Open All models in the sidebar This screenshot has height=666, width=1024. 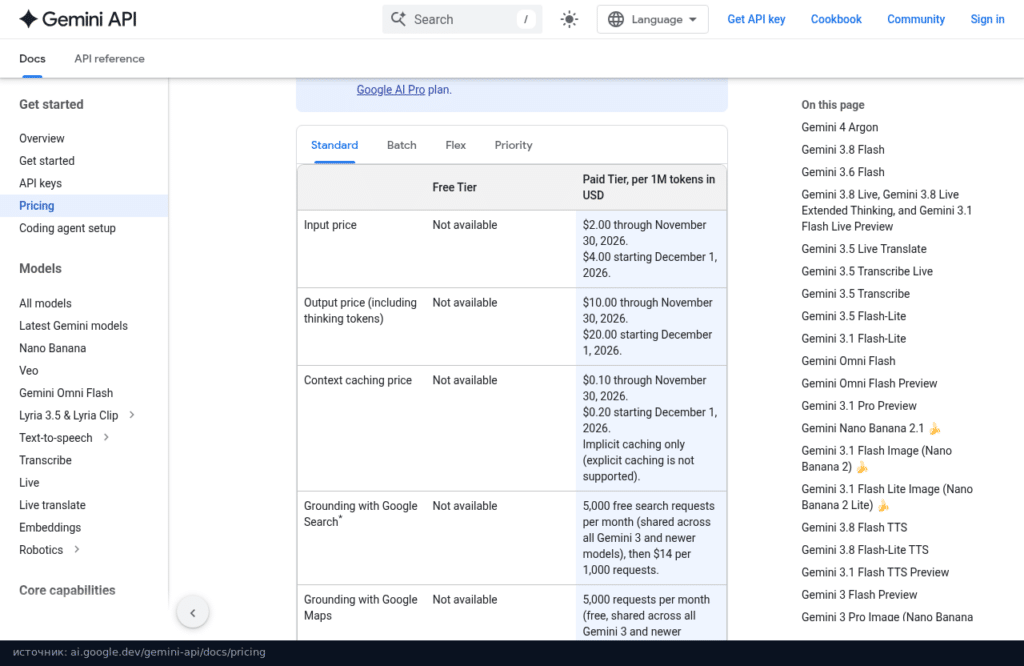pos(45,303)
